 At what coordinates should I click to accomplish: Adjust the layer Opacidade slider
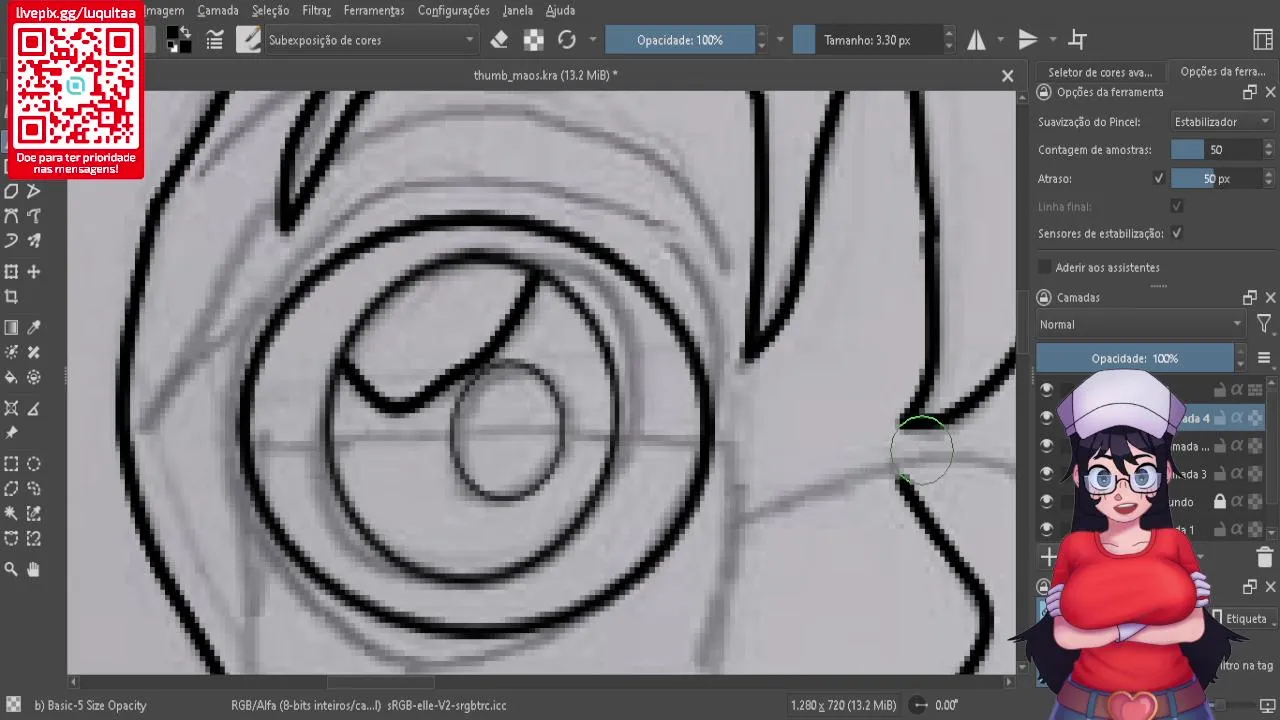coord(1135,358)
